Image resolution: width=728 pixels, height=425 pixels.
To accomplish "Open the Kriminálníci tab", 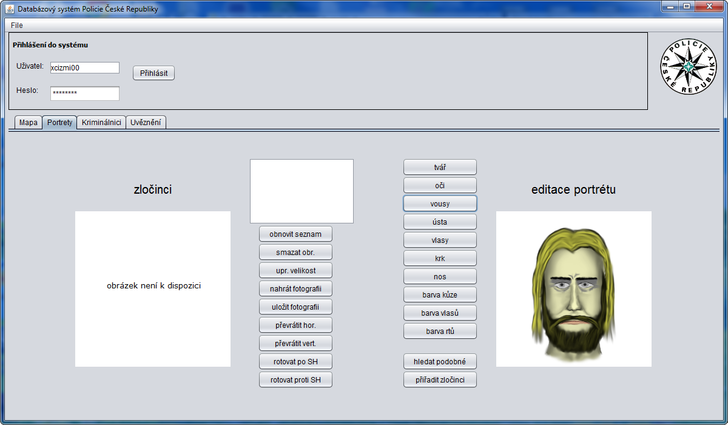I will [x=101, y=123].
